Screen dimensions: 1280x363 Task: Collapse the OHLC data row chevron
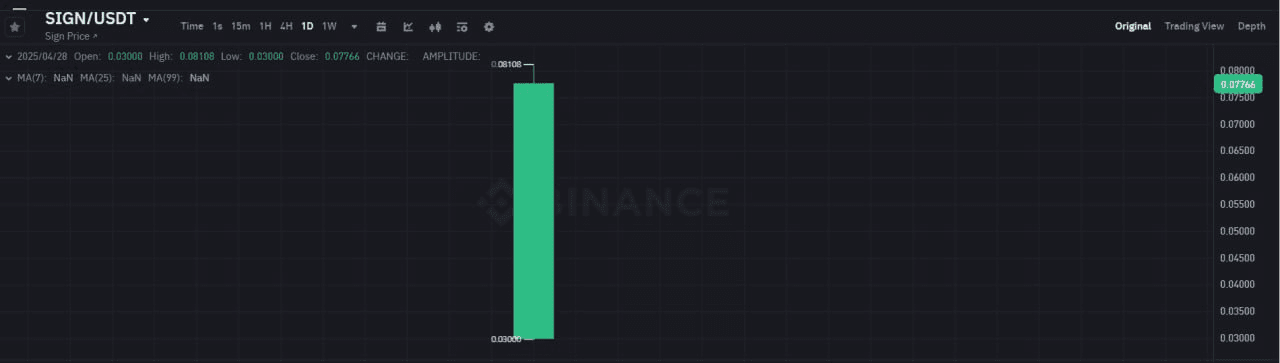pyautogui.click(x=9, y=56)
